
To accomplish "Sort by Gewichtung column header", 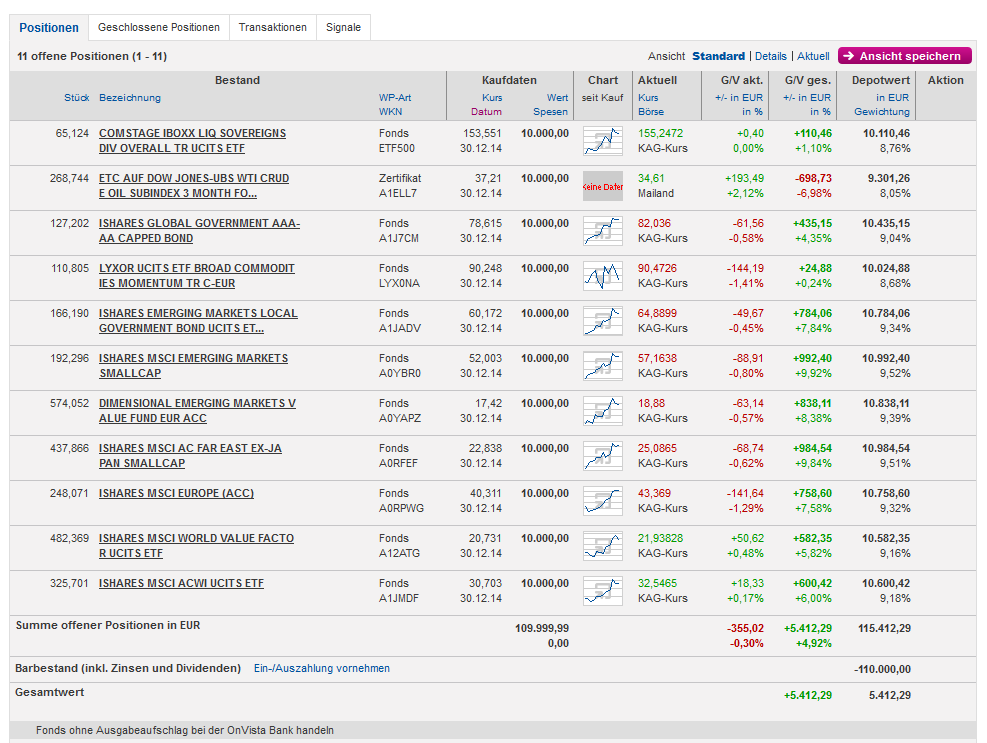I will (x=882, y=112).
